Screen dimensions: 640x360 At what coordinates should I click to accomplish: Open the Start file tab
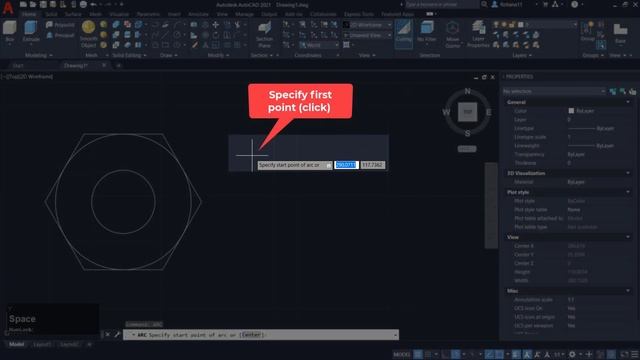18,65
